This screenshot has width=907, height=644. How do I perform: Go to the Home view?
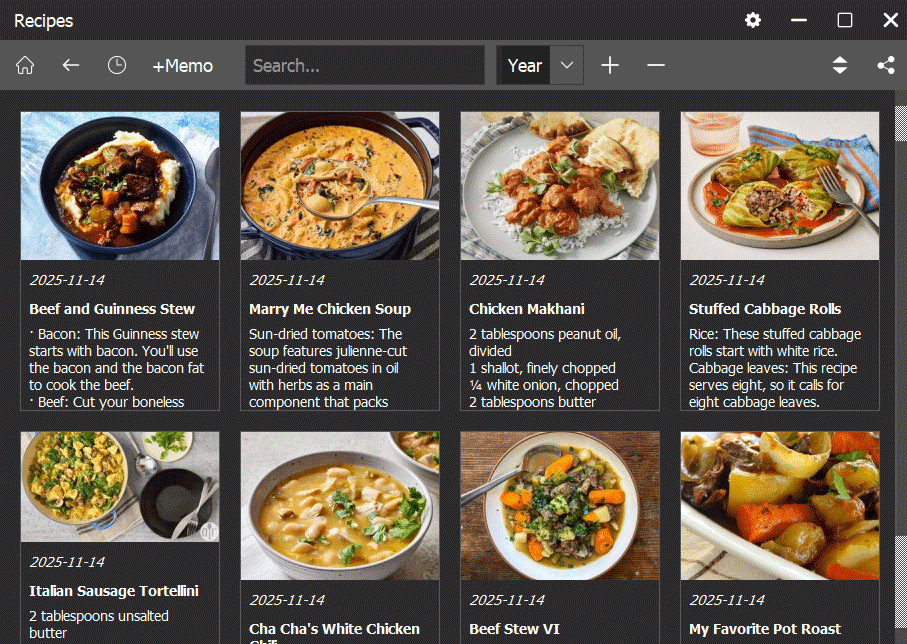pos(25,66)
